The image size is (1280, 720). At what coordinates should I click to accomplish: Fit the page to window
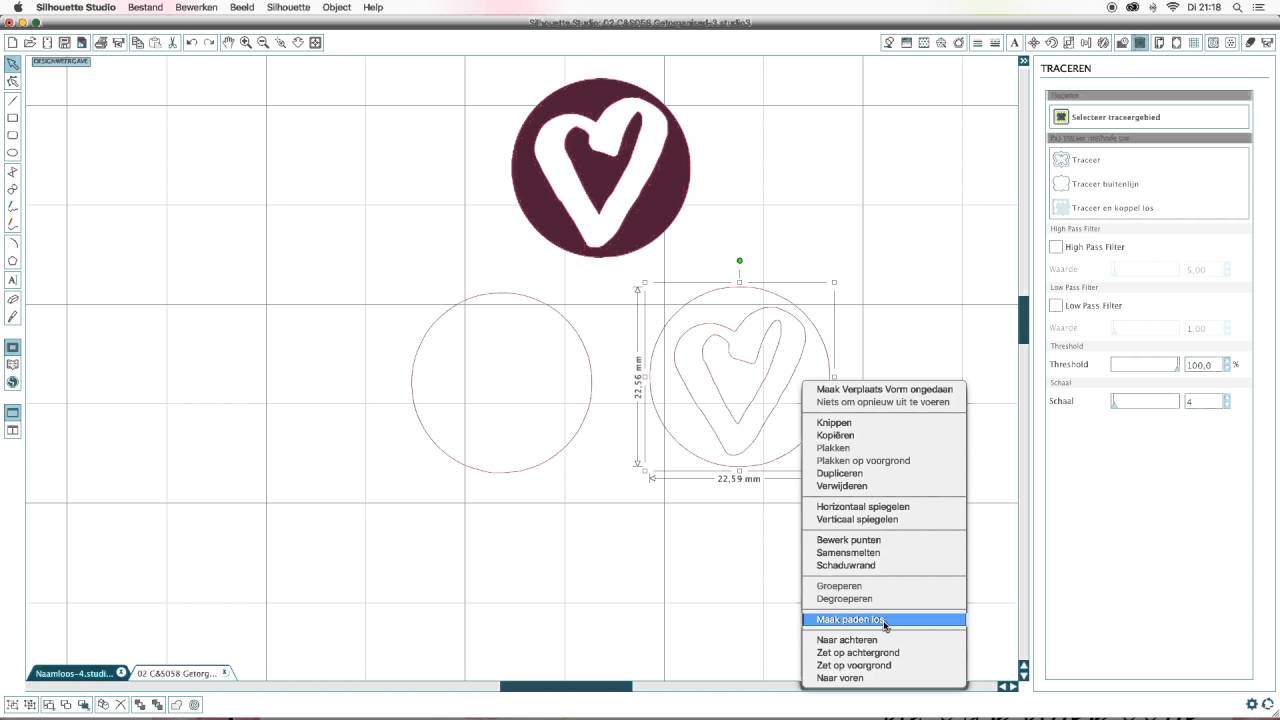tap(316, 43)
